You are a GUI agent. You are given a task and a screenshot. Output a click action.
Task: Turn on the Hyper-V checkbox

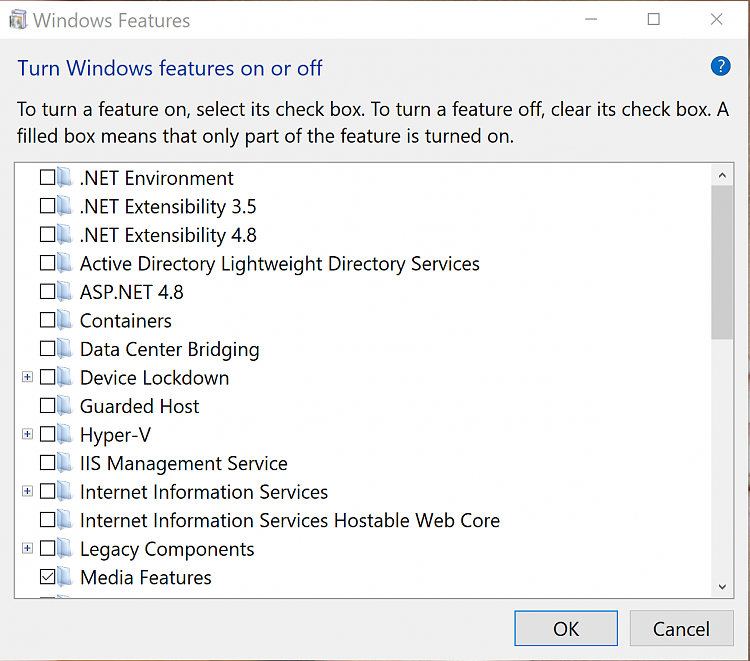tap(47, 434)
